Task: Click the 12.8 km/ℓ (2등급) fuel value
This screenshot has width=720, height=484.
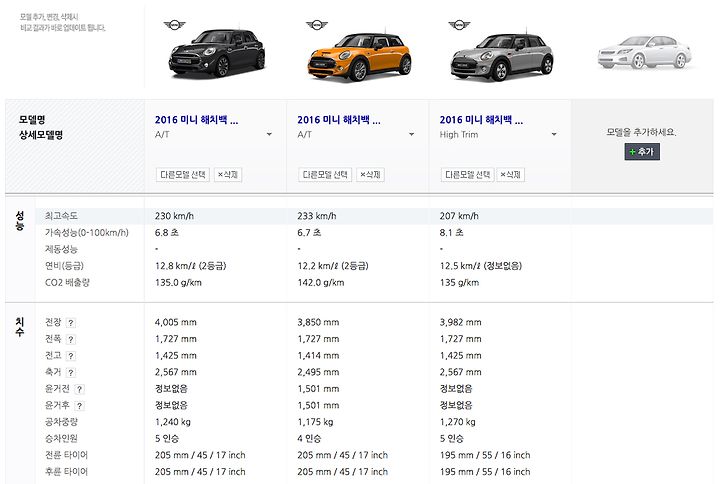Action: pos(191,266)
